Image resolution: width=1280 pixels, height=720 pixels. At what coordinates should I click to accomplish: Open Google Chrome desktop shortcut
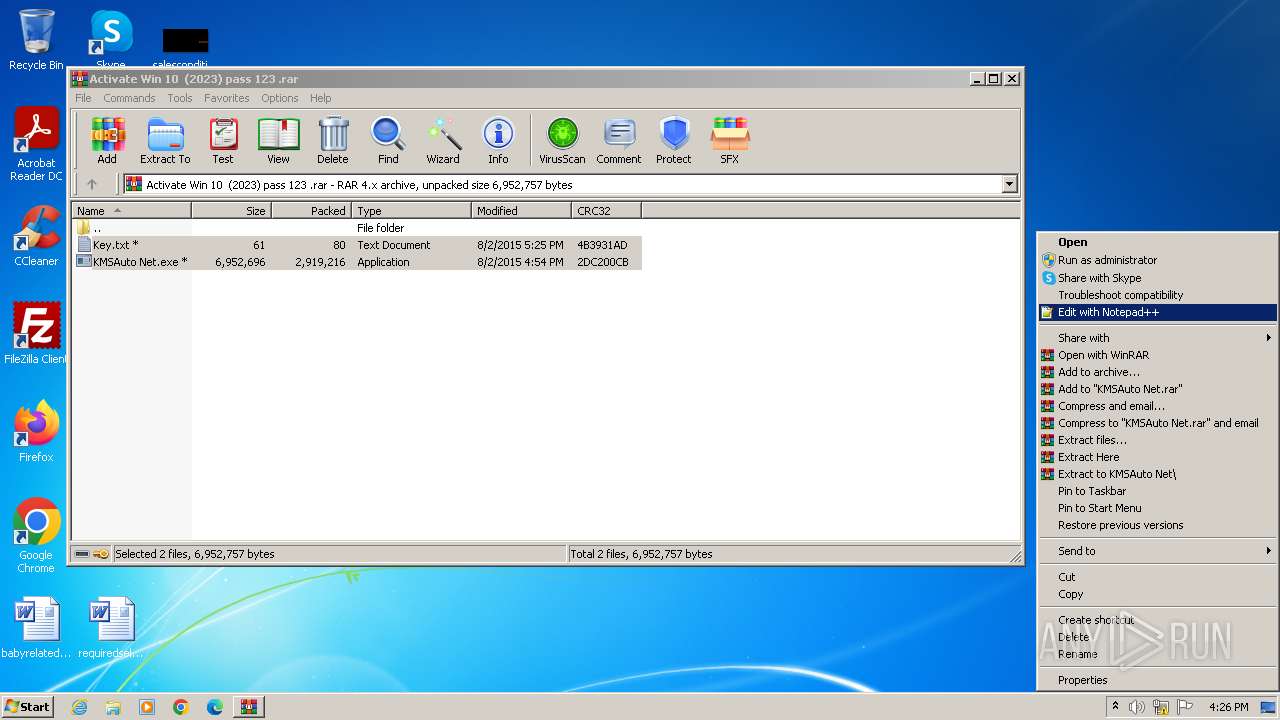point(36,535)
